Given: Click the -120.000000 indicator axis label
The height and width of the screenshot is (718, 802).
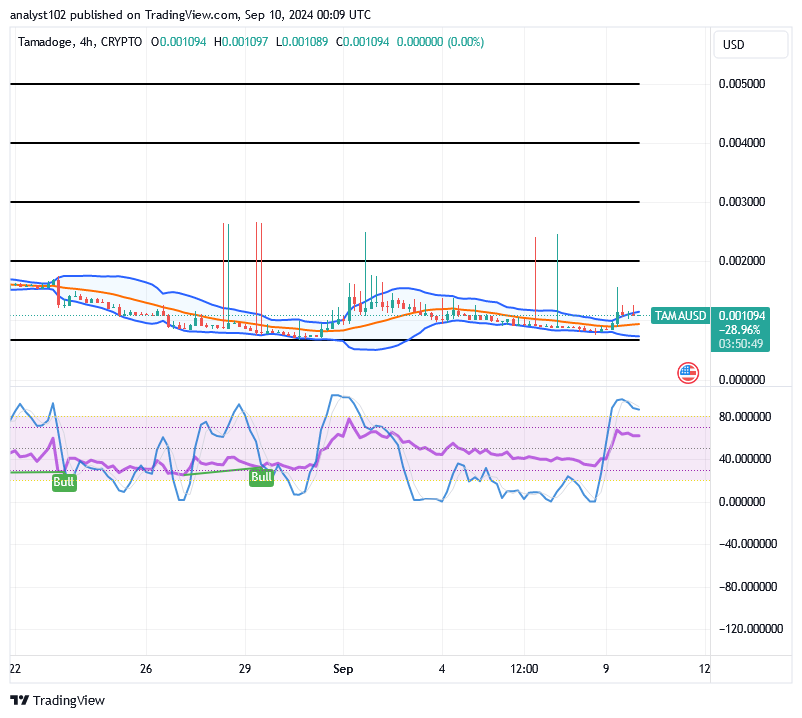Looking at the screenshot, I should coord(751,629).
